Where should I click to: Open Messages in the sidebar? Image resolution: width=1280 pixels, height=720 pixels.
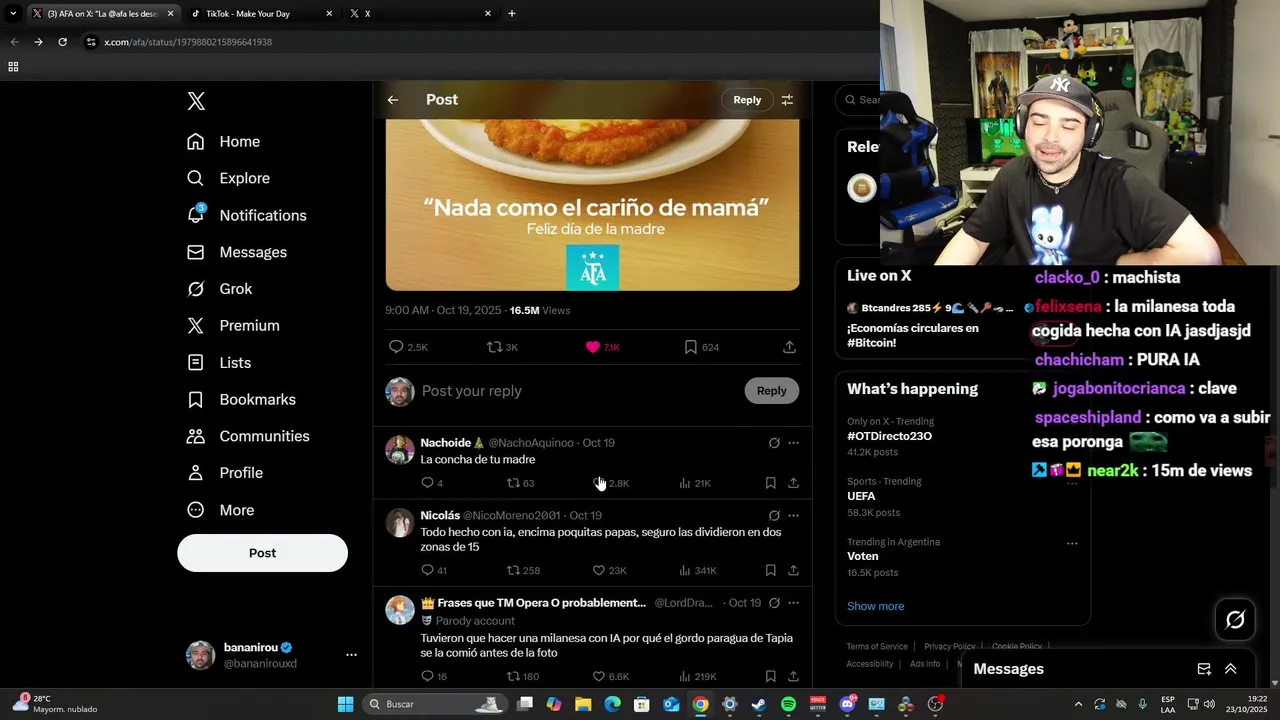237,252
